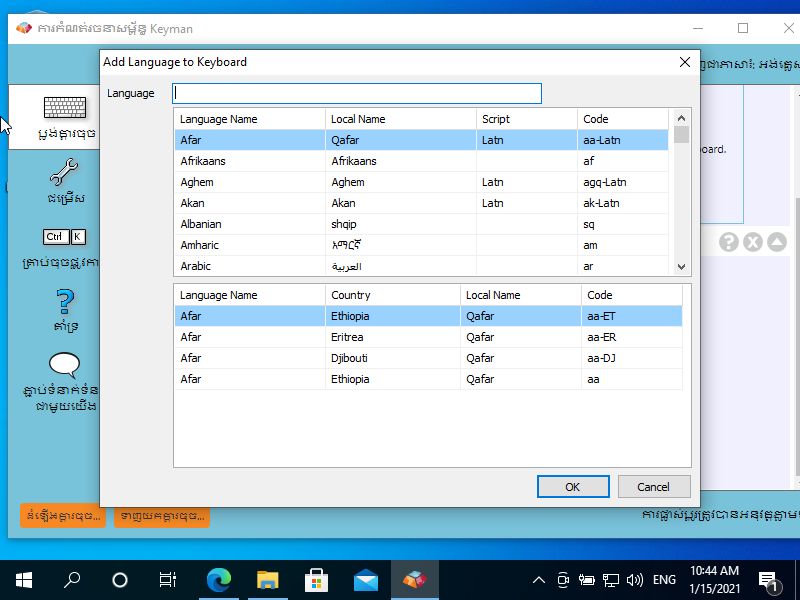The width and height of the screenshot is (800, 600).
Task: Select the Albanian language row
Action: tap(421, 223)
